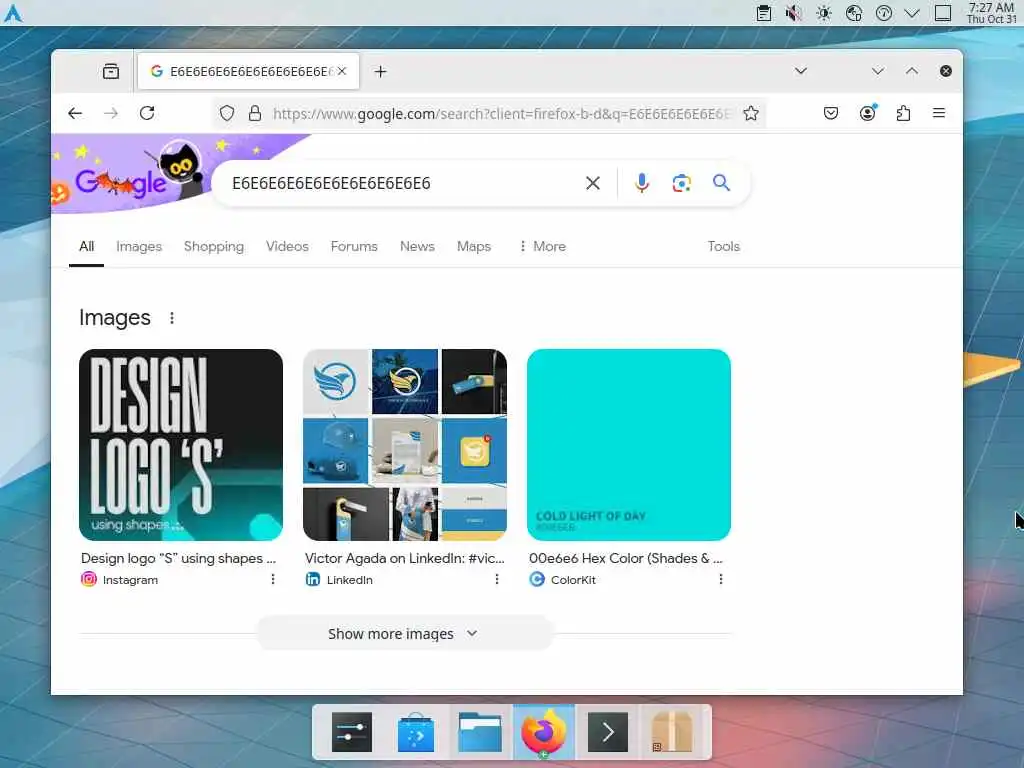Start search by voice microphone icon
The width and height of the screenshot is (1024, 768).
[x=642, y=183]
